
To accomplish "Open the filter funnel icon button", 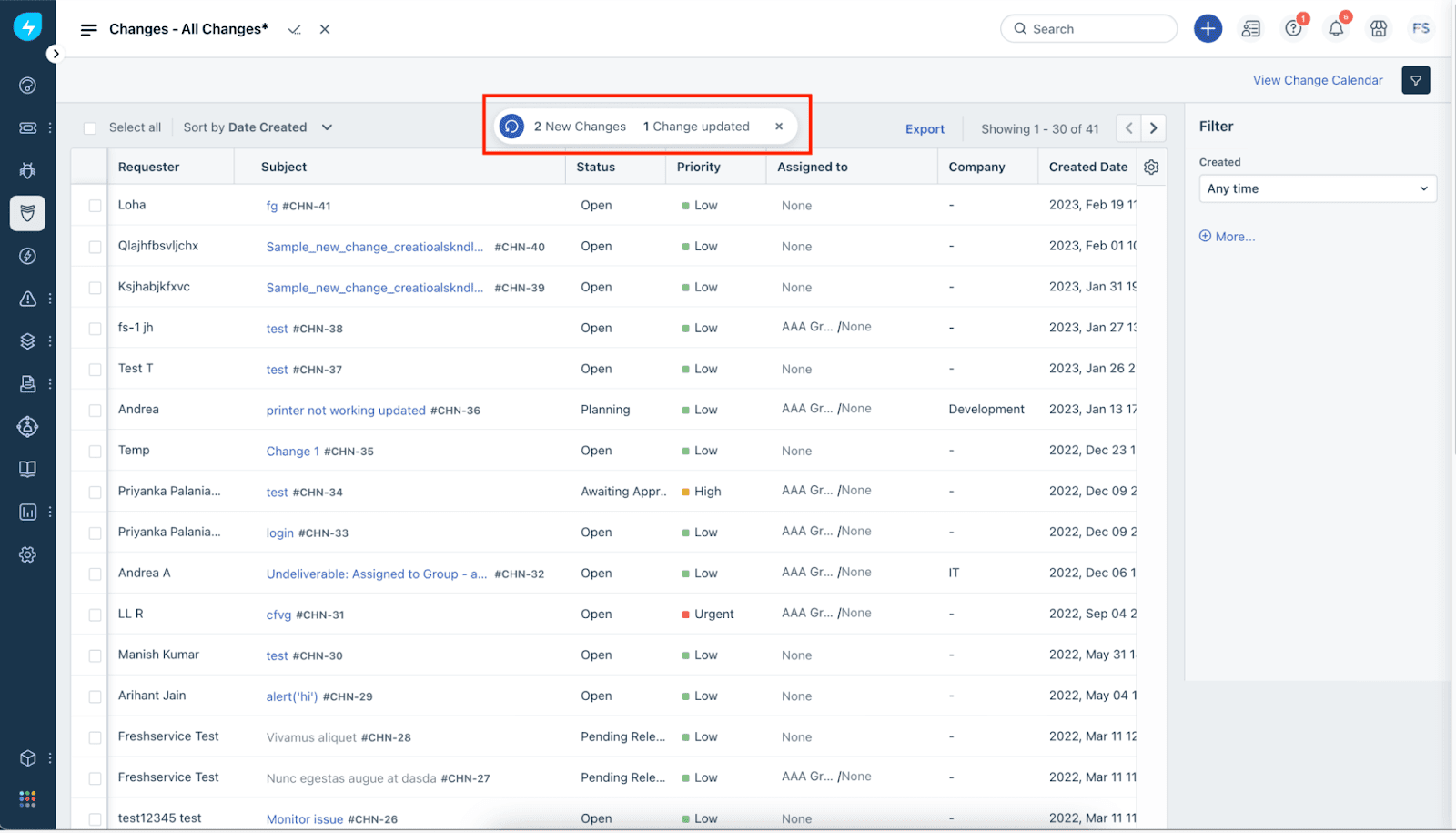I will pos(1415,80).
